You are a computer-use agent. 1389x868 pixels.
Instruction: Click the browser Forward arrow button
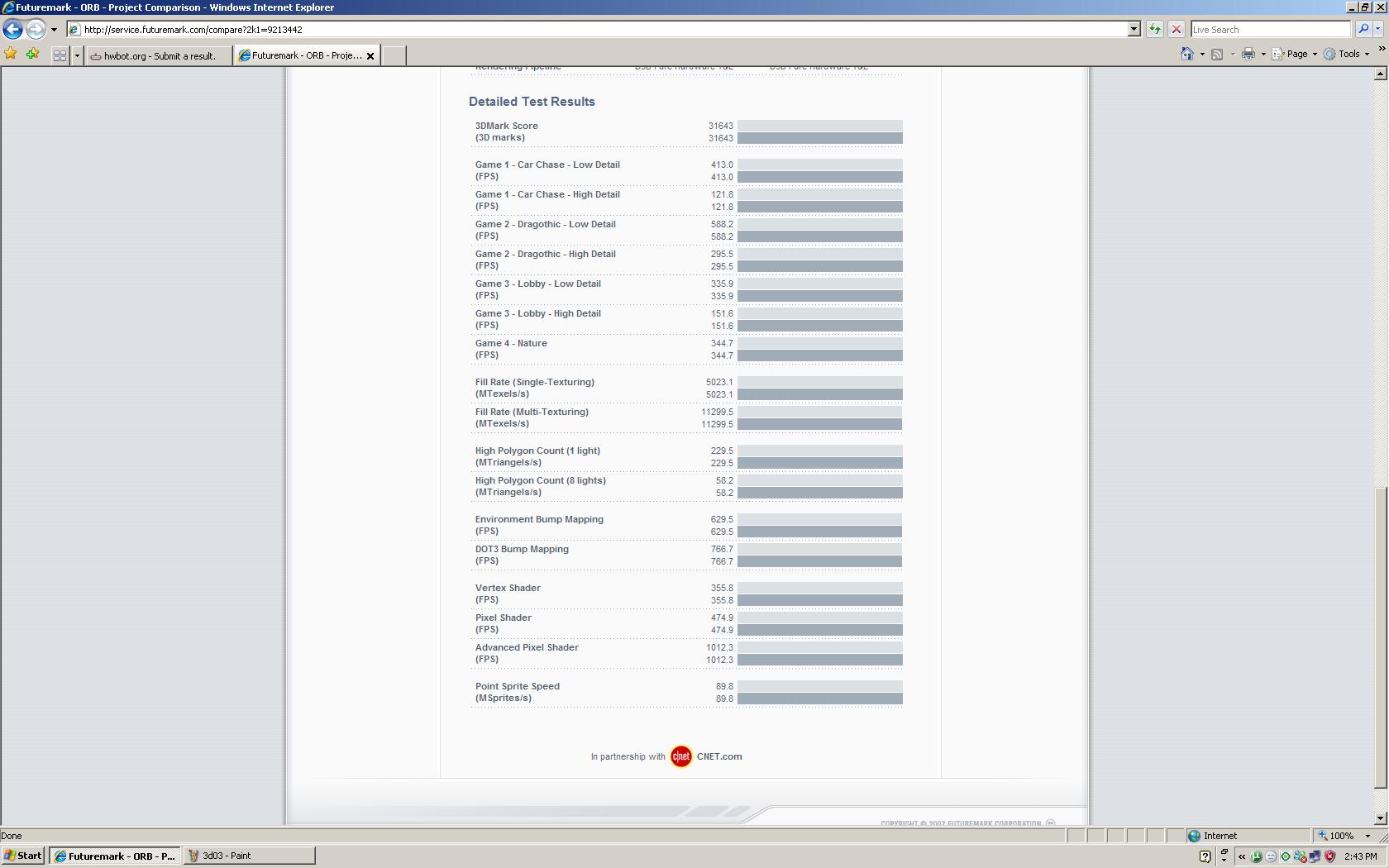point(36,29)
